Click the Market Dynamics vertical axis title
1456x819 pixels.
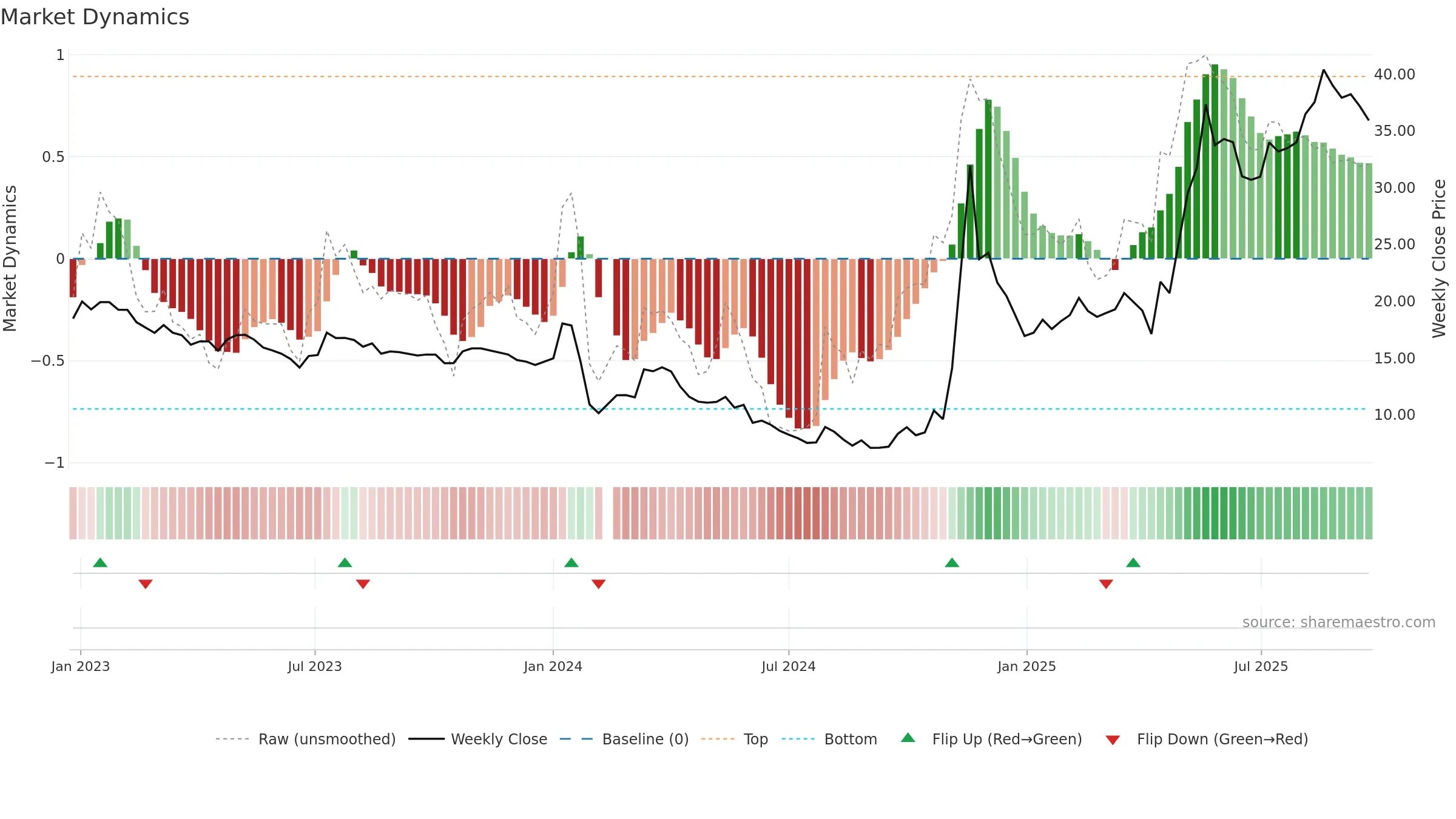pos(10,258)
